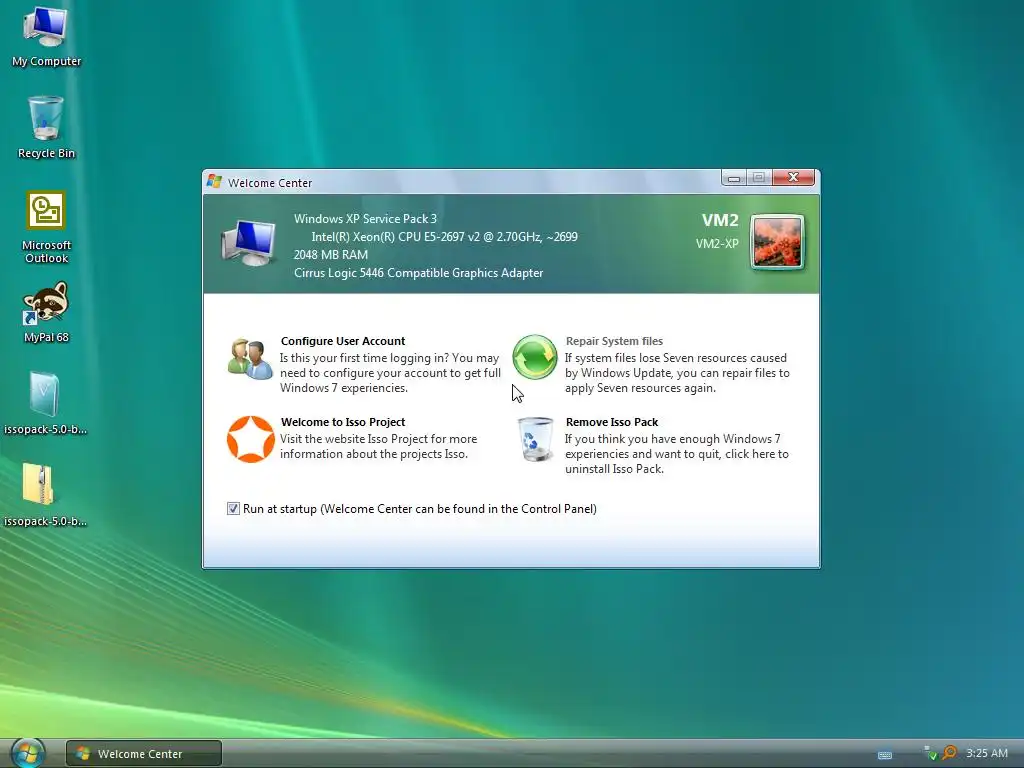Image resolution: width=1024 pixels, height=768 pixels.
Task: Click the 'Visit the website Isso Project' description
Action: (x=378, y=446)
